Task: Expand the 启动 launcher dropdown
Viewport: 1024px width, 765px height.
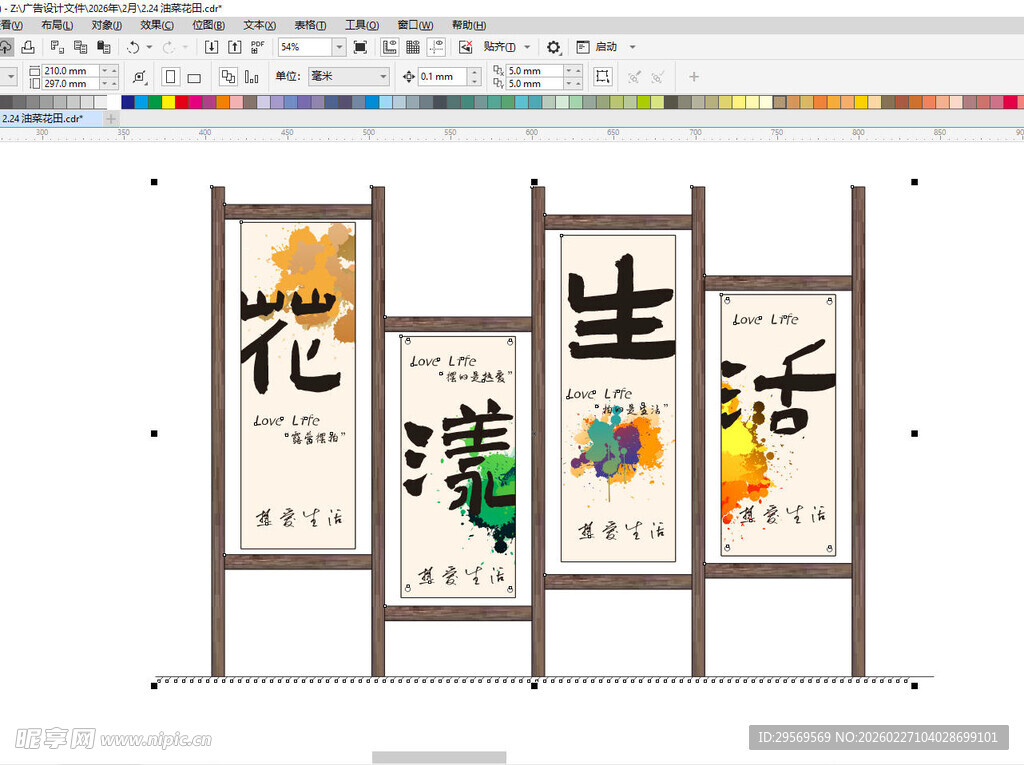Action: 632,47
